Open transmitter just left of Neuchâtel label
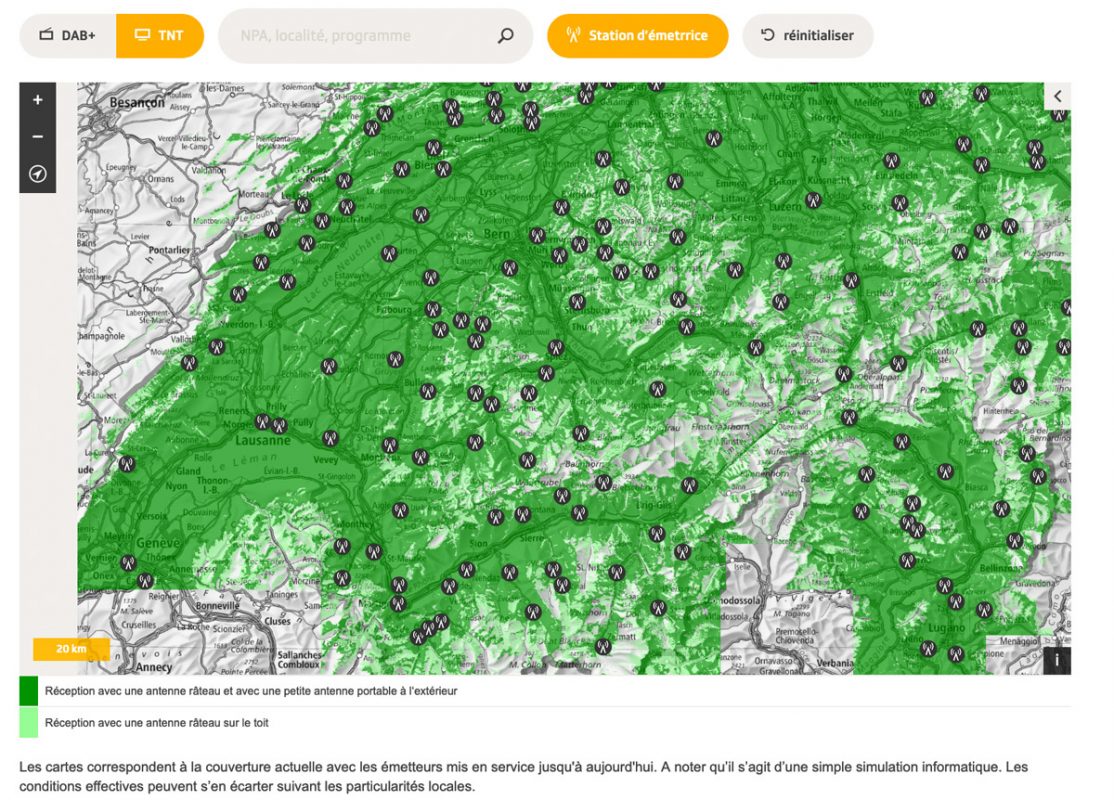1114x800 pixels. pos(322,221)
